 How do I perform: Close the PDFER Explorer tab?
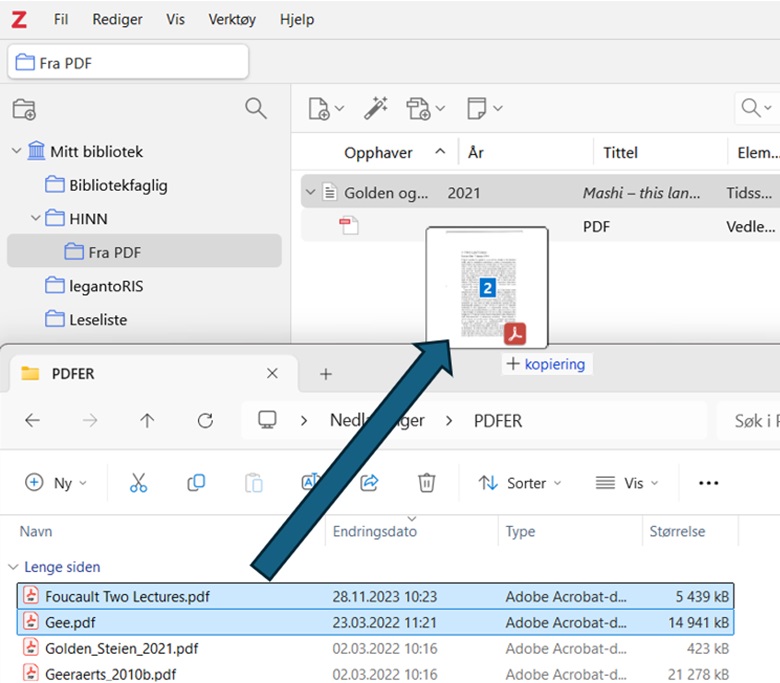point(272,373)
